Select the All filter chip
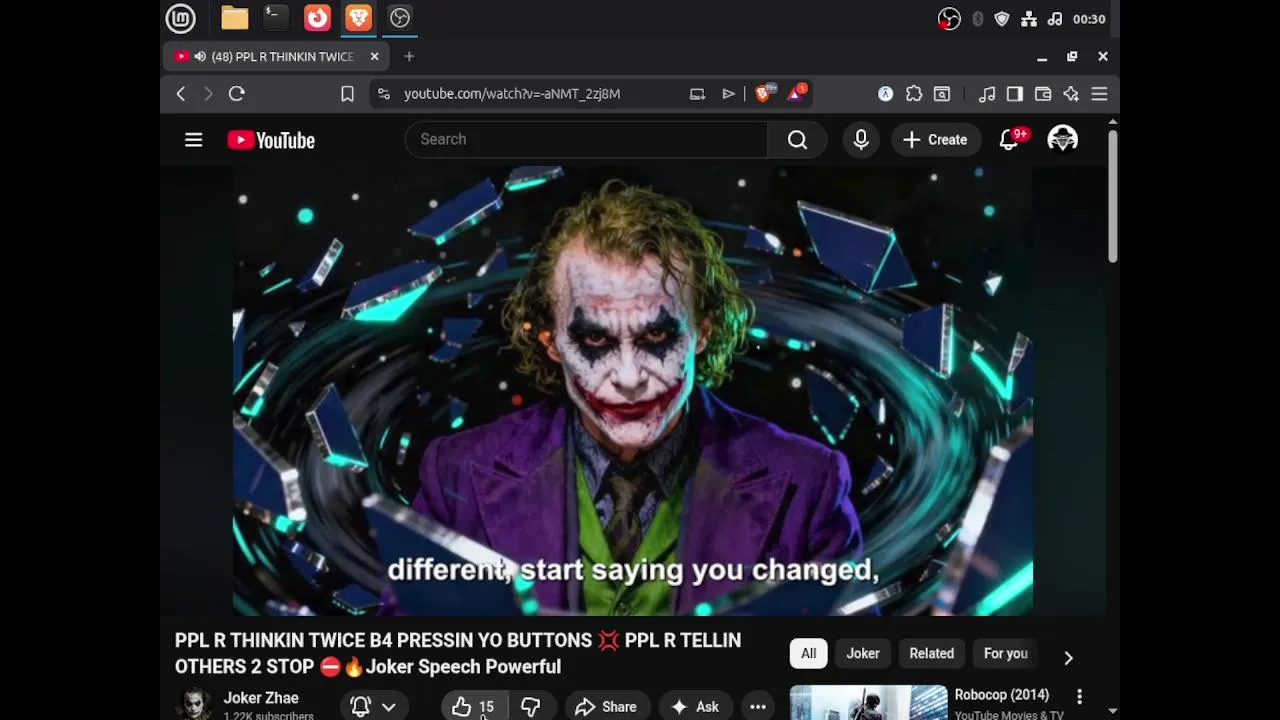This screenshot has width=1280, height=720. (x=808, y=654)
